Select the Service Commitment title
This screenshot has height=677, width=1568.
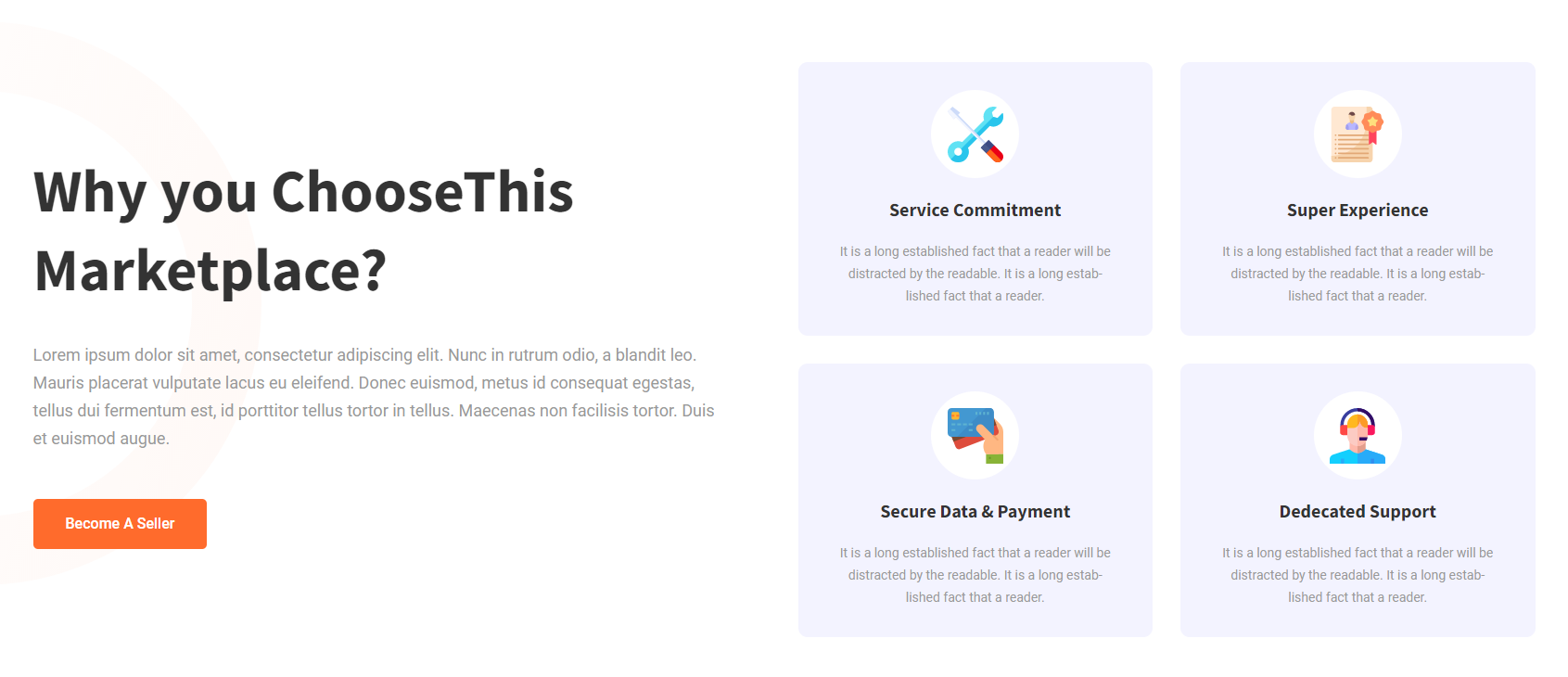pos(975,211)
